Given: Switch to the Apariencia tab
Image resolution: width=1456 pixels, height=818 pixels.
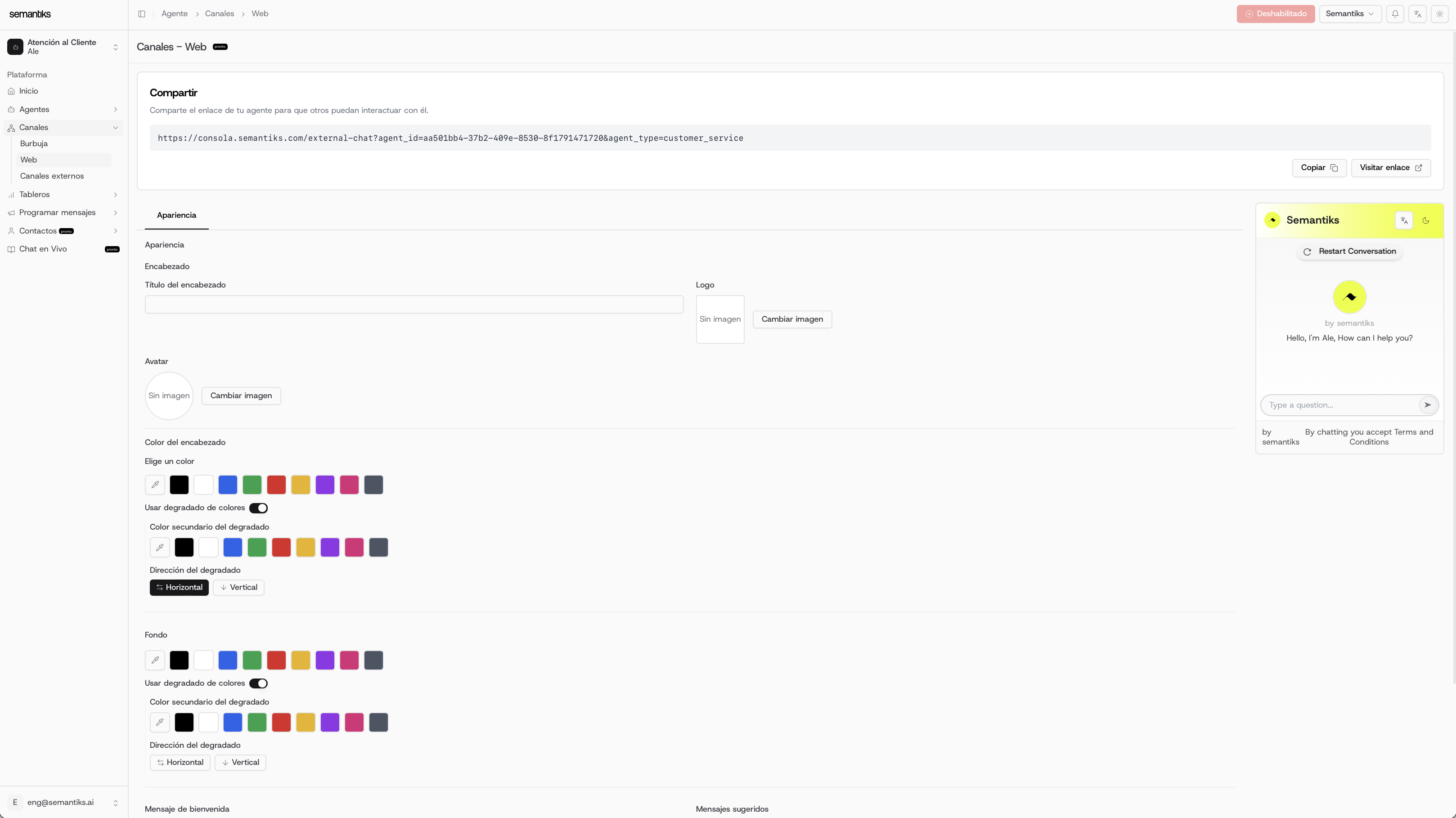Looking at the screenshot, I should 176,216.
